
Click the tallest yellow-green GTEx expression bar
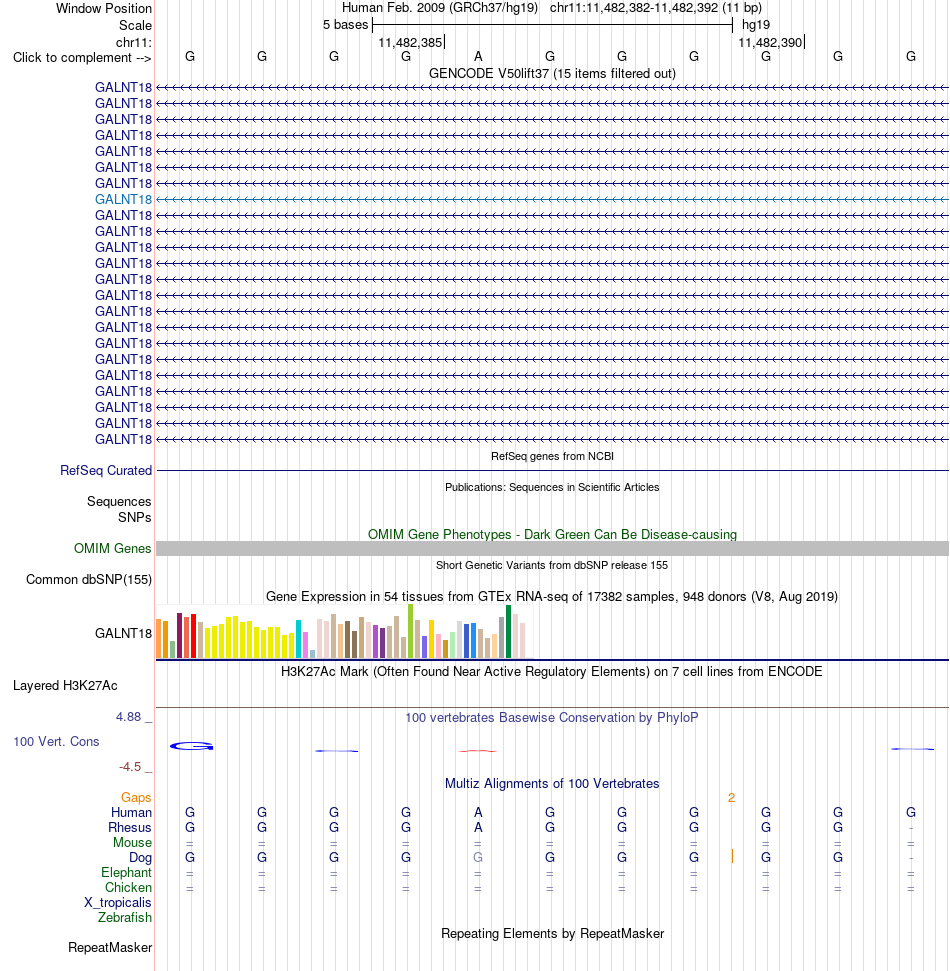[x=411, y=631]
